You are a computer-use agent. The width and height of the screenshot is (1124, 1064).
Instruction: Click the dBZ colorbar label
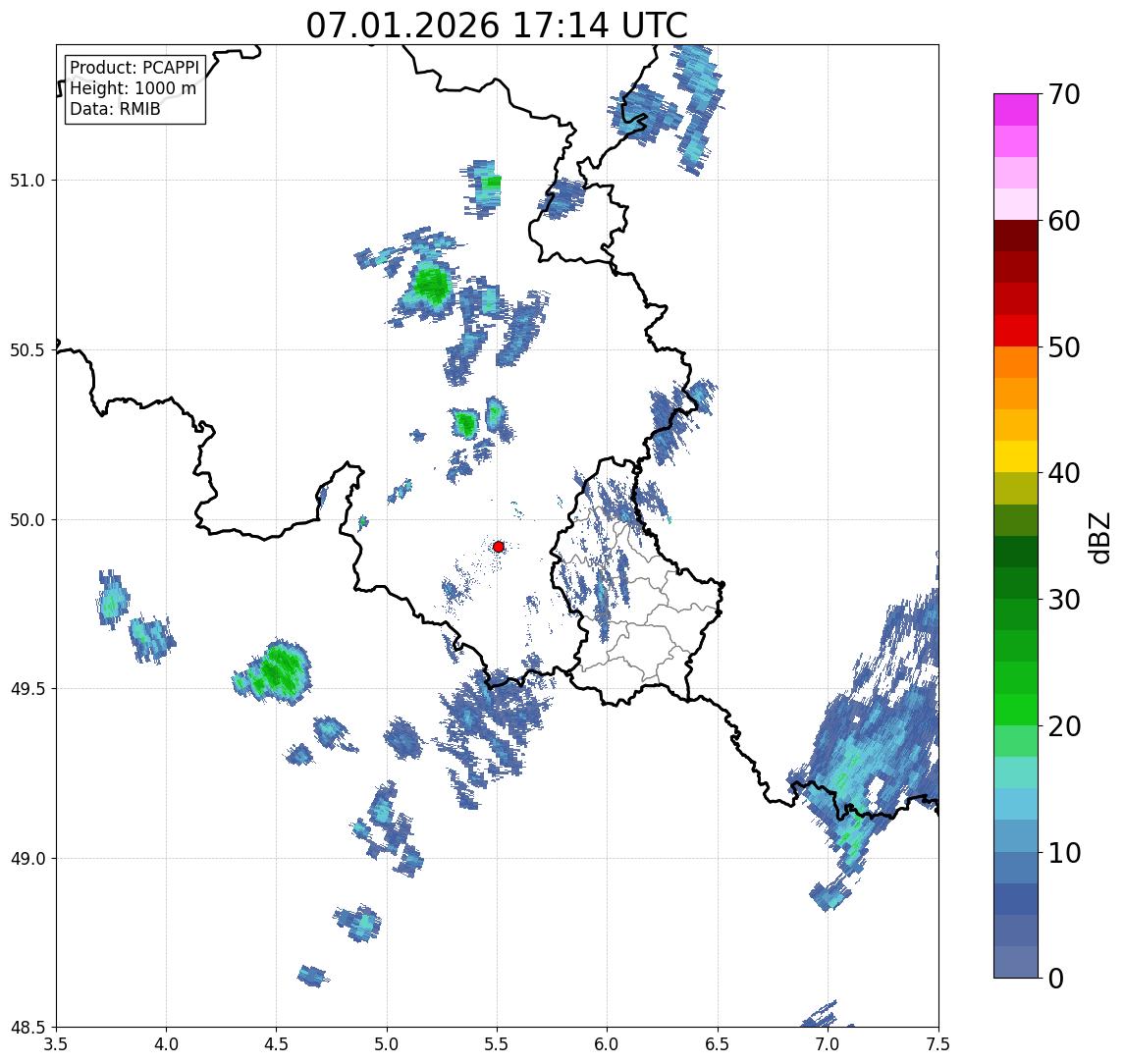1099,538
